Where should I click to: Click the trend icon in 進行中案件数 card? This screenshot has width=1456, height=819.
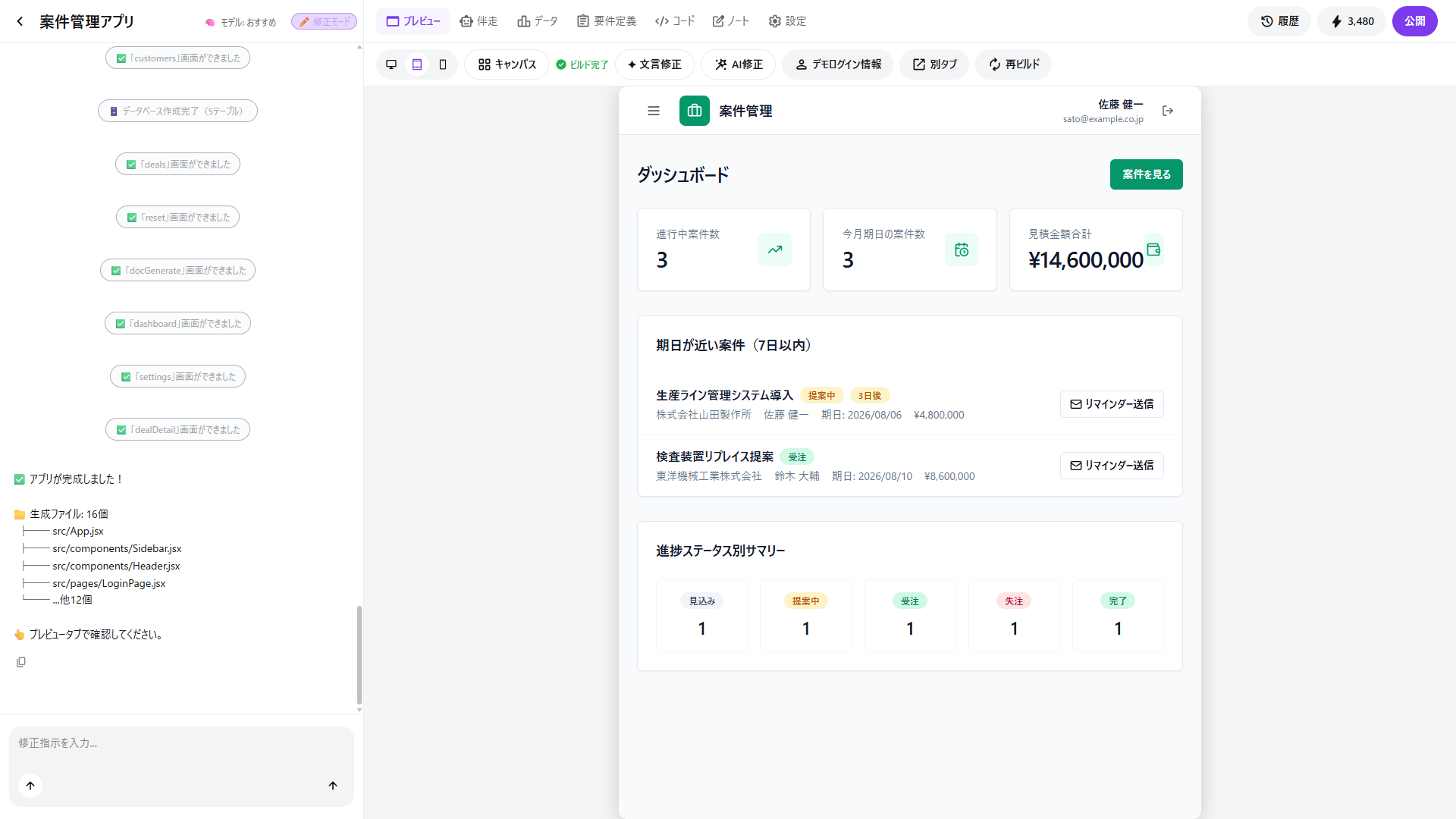click(x=775, y=249)
